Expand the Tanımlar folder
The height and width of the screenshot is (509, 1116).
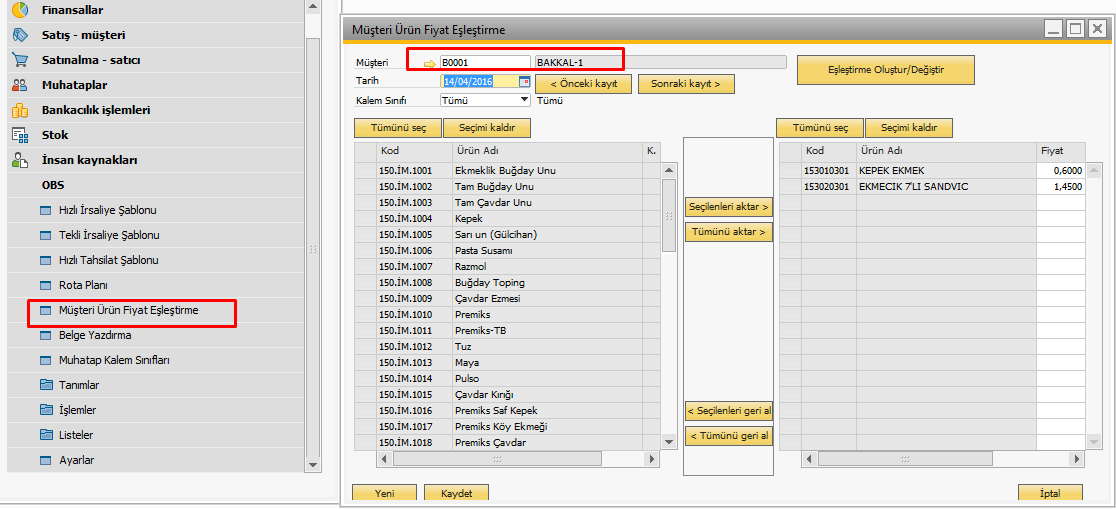46,385
